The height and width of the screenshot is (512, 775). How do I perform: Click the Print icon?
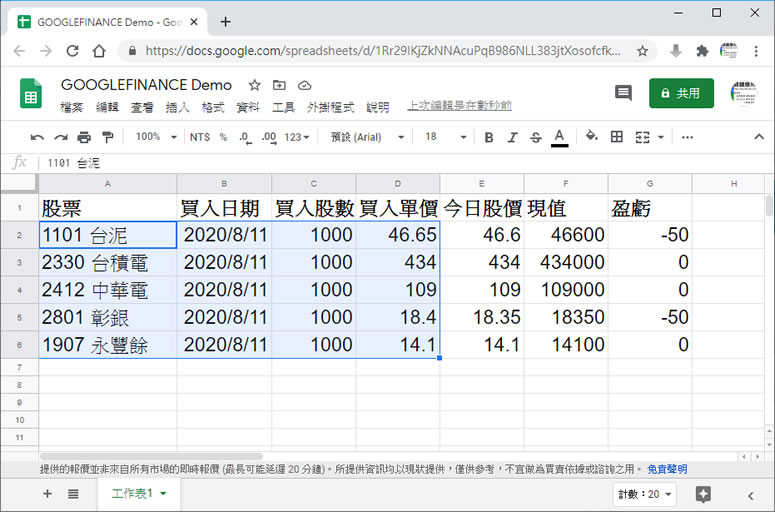tap(84, 137)
